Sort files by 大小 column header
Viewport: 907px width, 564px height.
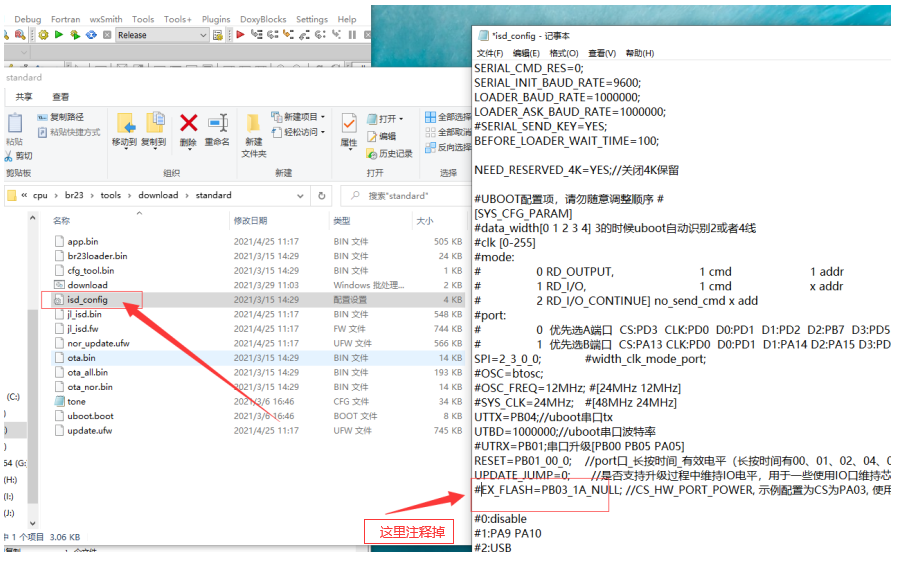pos(425,220)
